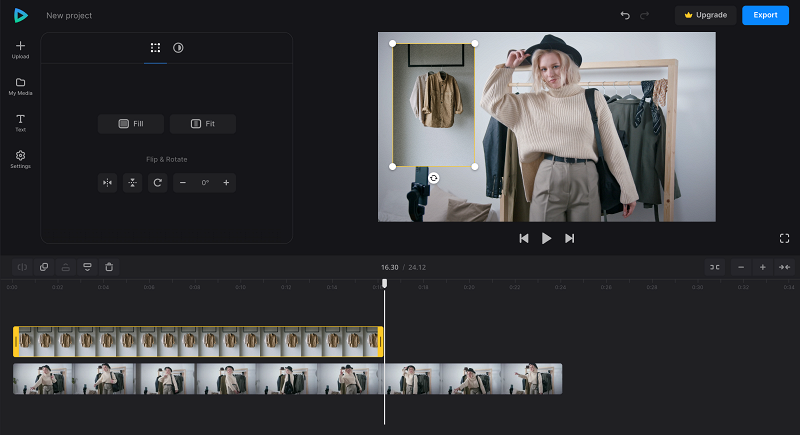Fit the timeline to screen
The width and height of the screenshot is (800, 435).
pyautogui.click(x=784, y=267)
